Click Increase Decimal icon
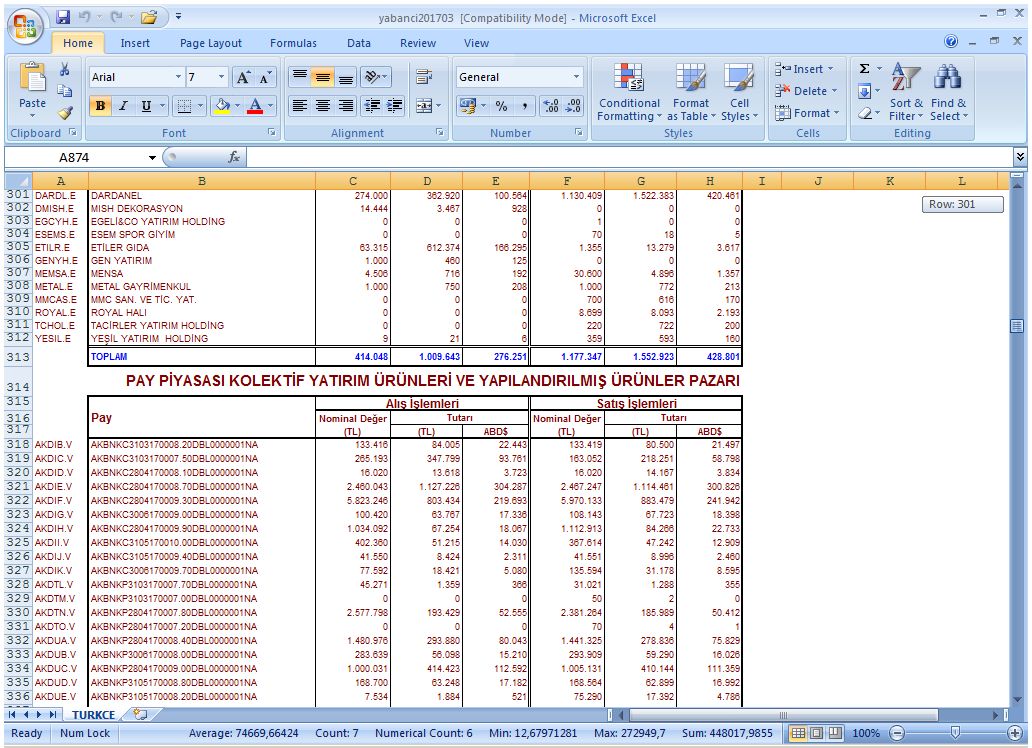Image resolution: width=1032 pixels, height=748 pixels. click(x=551, y=105)
